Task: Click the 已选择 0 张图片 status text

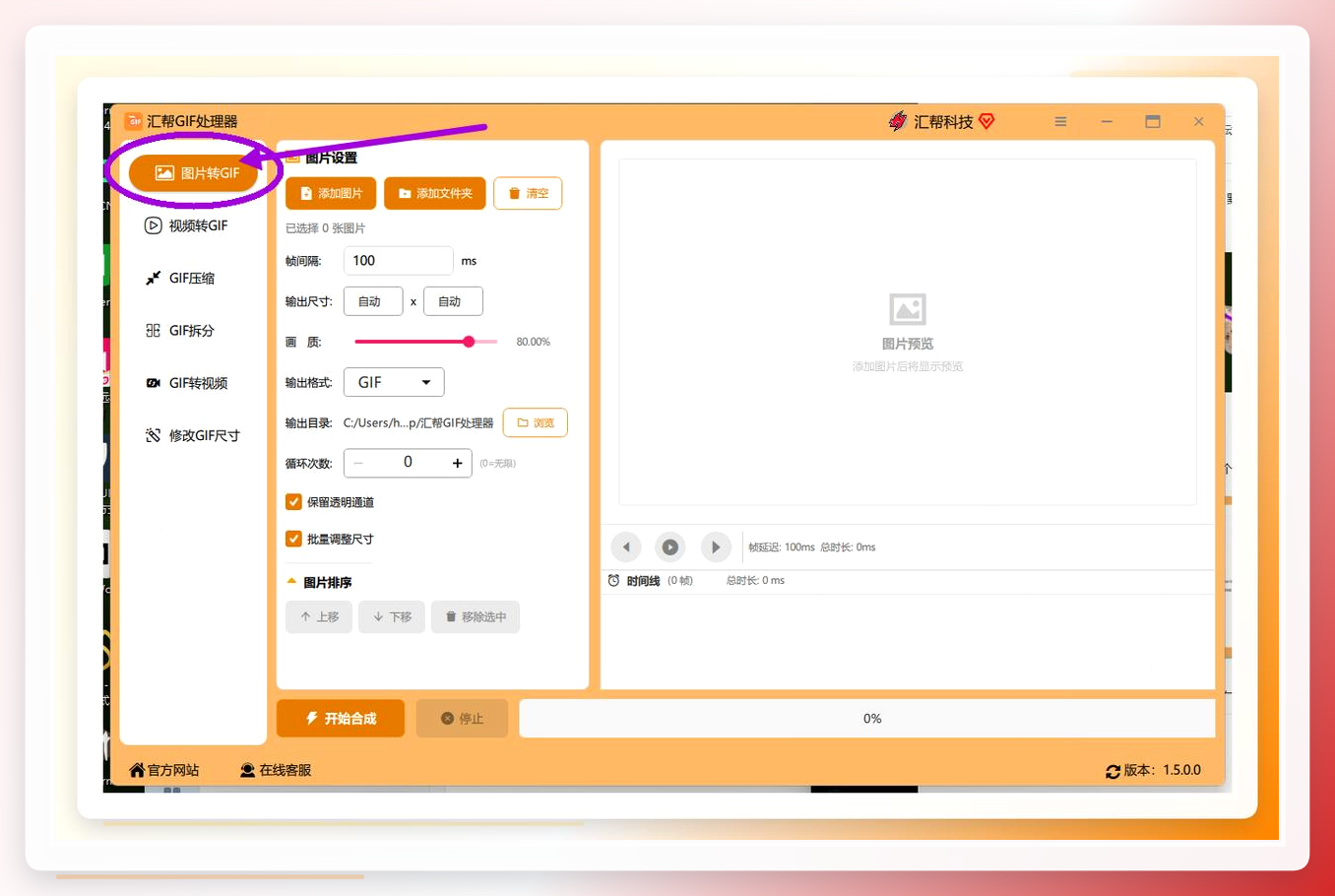Action: pyautogui.click(x=325, y=228)
